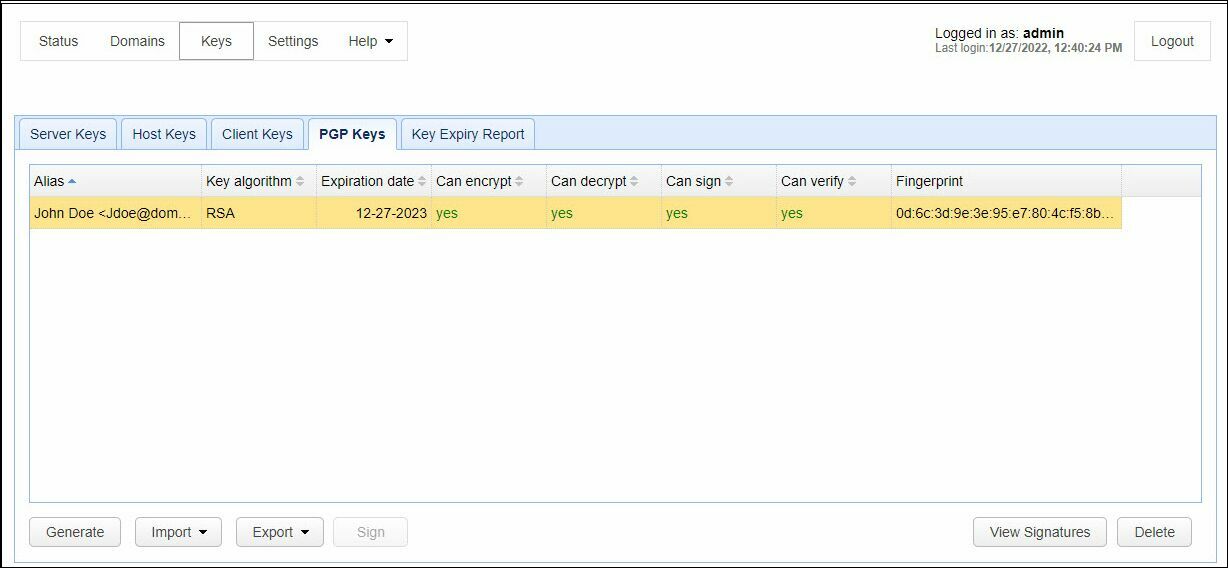Screen dimensions: 1228x568
Task: Click the fingerprint value starting 0d:6c:3d
Action: [x=1006, y=213]
